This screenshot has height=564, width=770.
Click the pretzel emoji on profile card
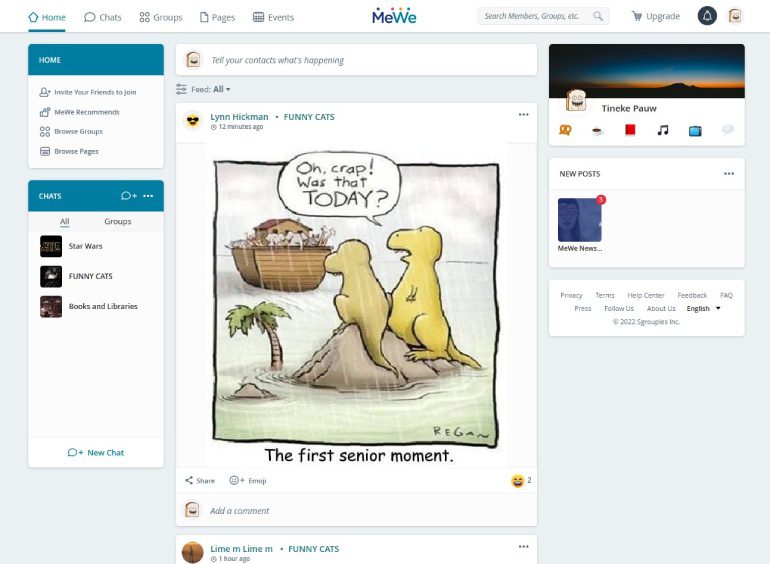click(x=565, y=130)
